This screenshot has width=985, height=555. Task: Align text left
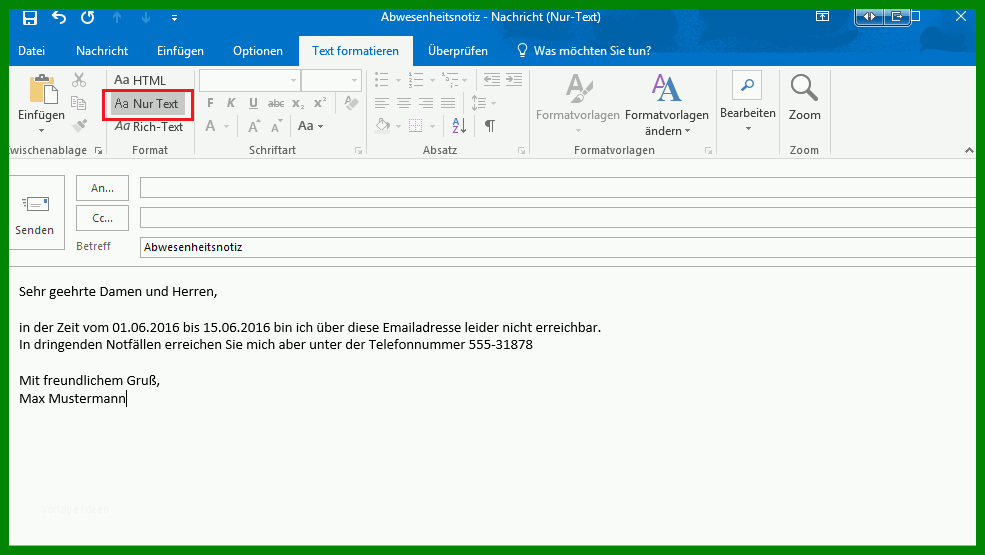(x=381, y=103)
